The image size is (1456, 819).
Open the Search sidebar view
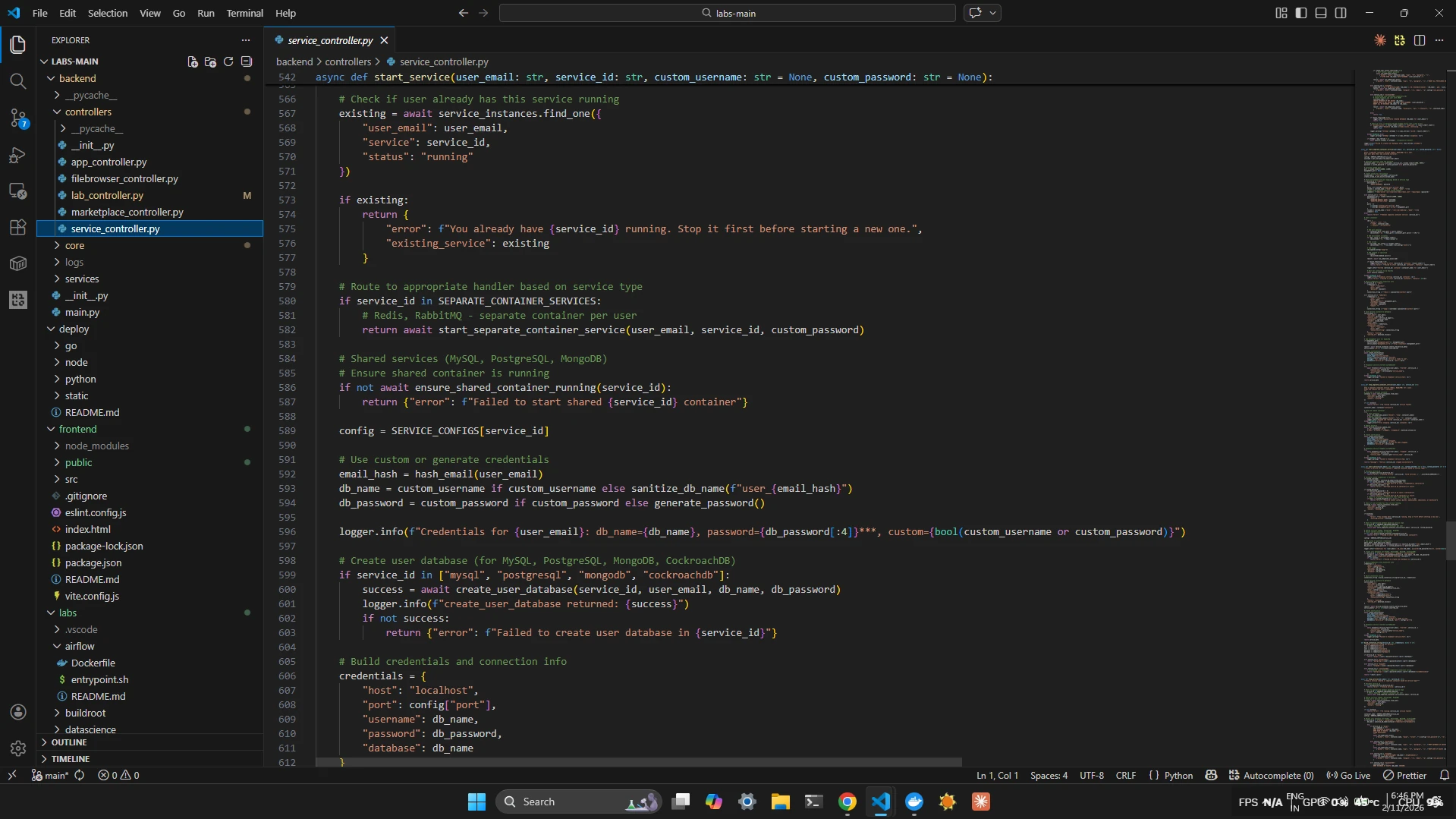pos(18,80)
